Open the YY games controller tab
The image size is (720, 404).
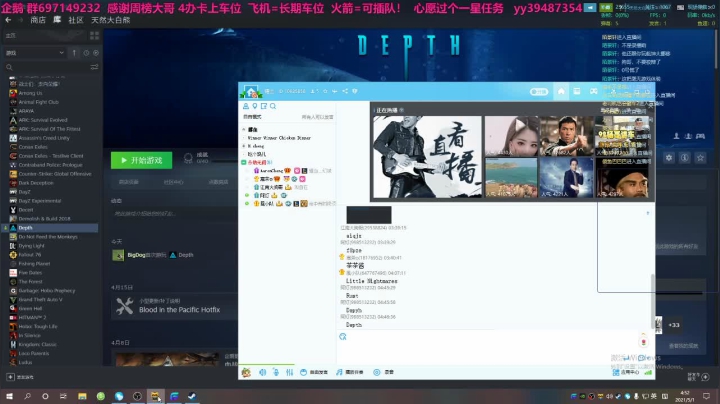pyautogui.click(x=593, y=91)
